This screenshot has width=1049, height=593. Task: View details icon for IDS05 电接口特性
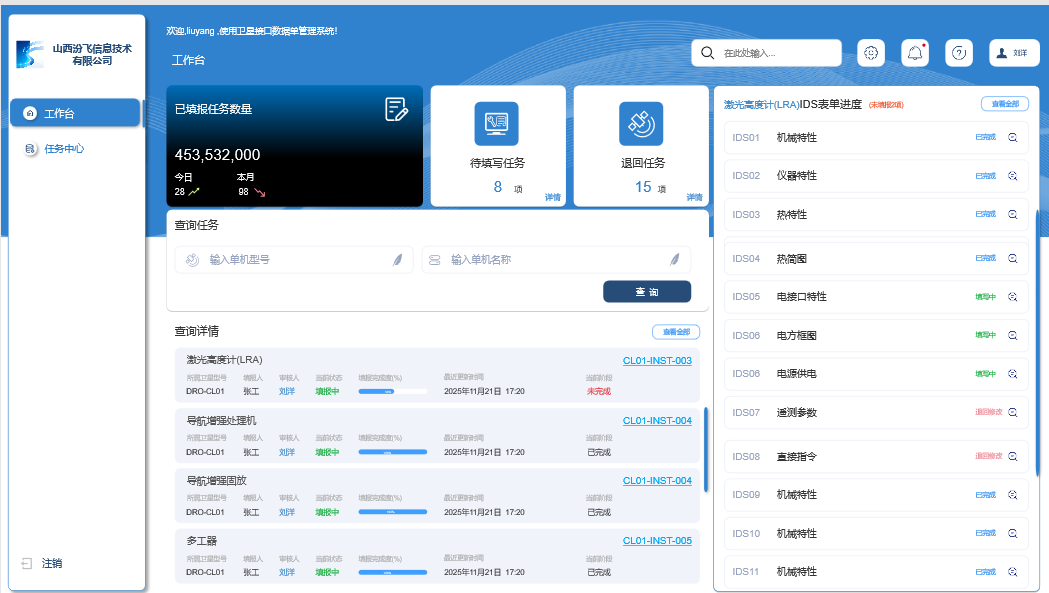[1012, 297]
